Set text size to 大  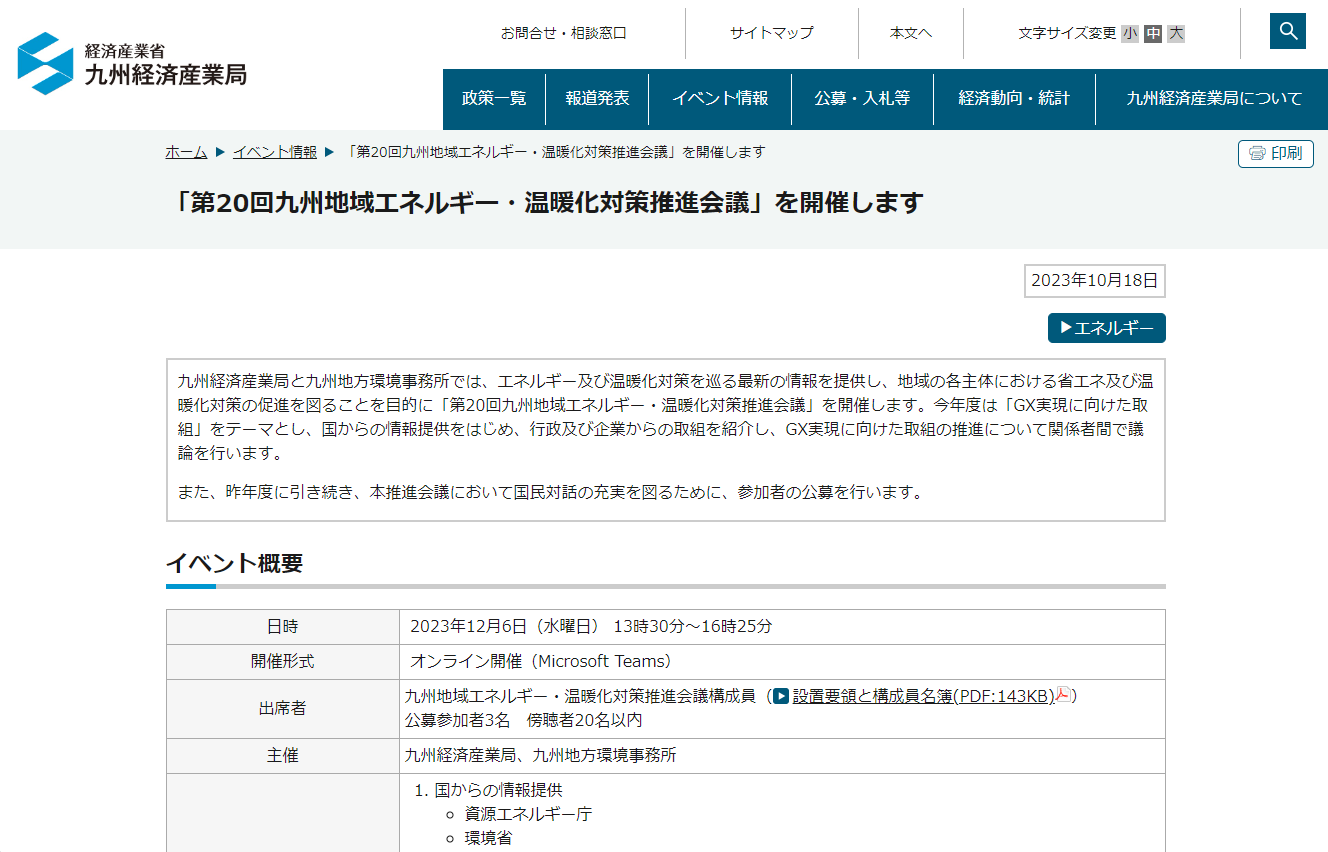pos(1176,33)
